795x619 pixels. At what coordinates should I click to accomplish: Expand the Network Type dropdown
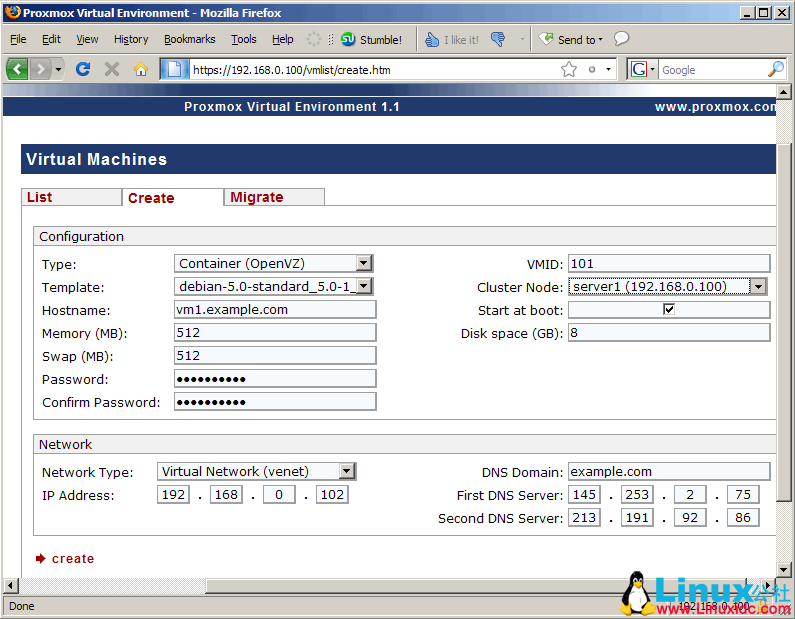point(346,472)
